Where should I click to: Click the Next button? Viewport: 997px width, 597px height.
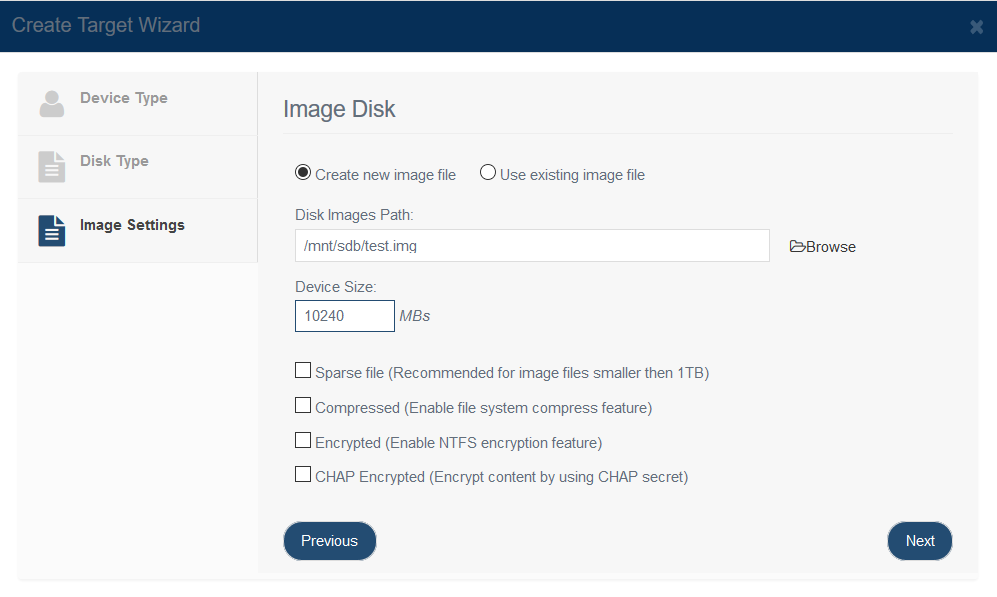coord(919,541)
